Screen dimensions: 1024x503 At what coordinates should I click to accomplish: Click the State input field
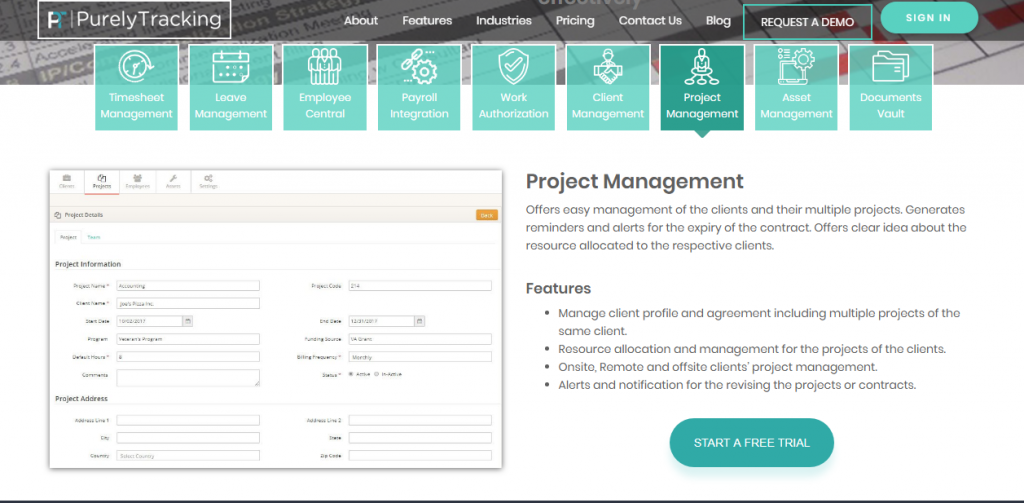[420, 438]
